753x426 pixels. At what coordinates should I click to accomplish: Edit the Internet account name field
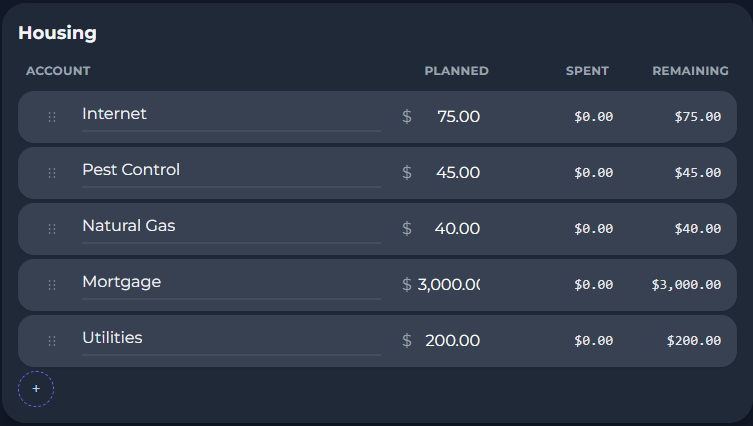[230, 115]
